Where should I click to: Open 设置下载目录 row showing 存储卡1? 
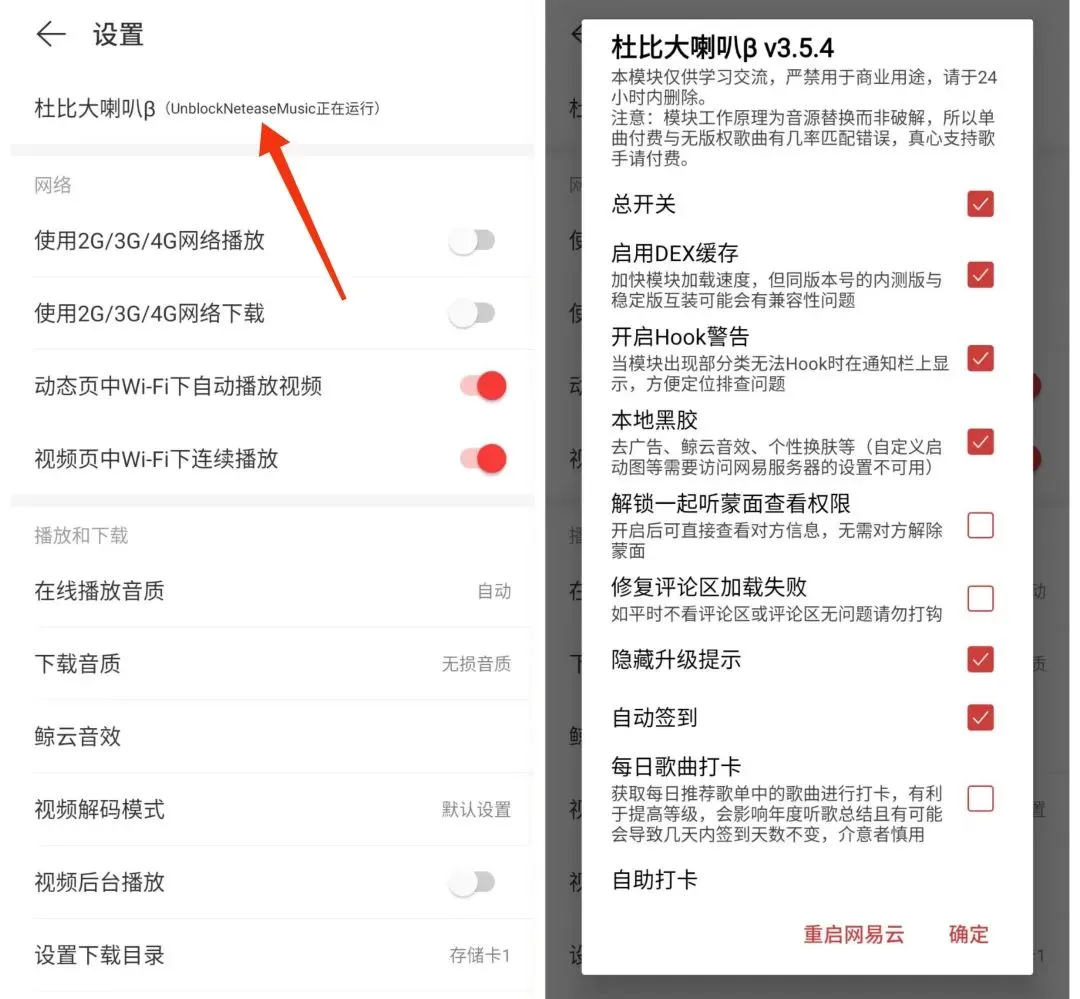(273, 956)
